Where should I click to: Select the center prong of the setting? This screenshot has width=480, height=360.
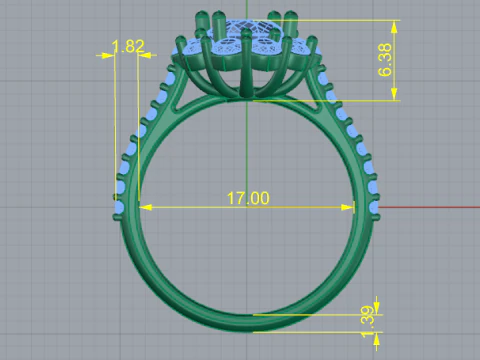point(246,63)
